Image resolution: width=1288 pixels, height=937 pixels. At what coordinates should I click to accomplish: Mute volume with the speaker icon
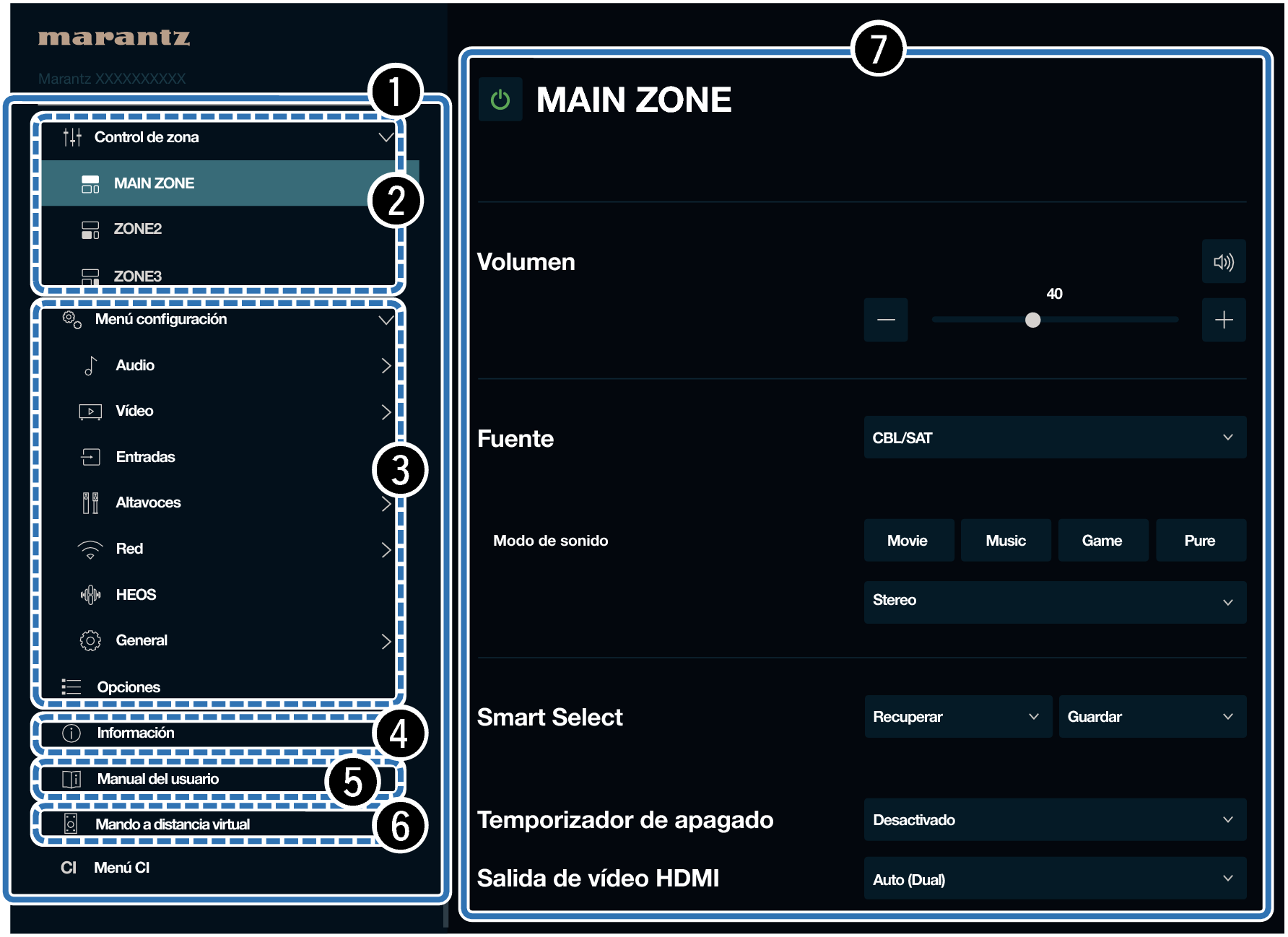click(x=1224, y=261)
